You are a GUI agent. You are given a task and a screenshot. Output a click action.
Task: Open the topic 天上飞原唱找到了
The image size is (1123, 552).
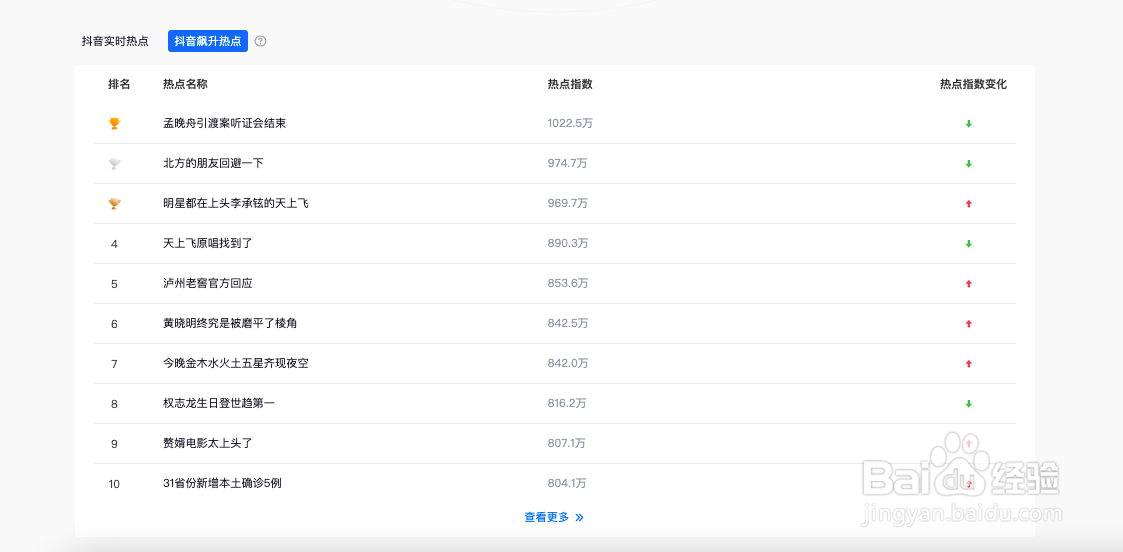[208, 243]
